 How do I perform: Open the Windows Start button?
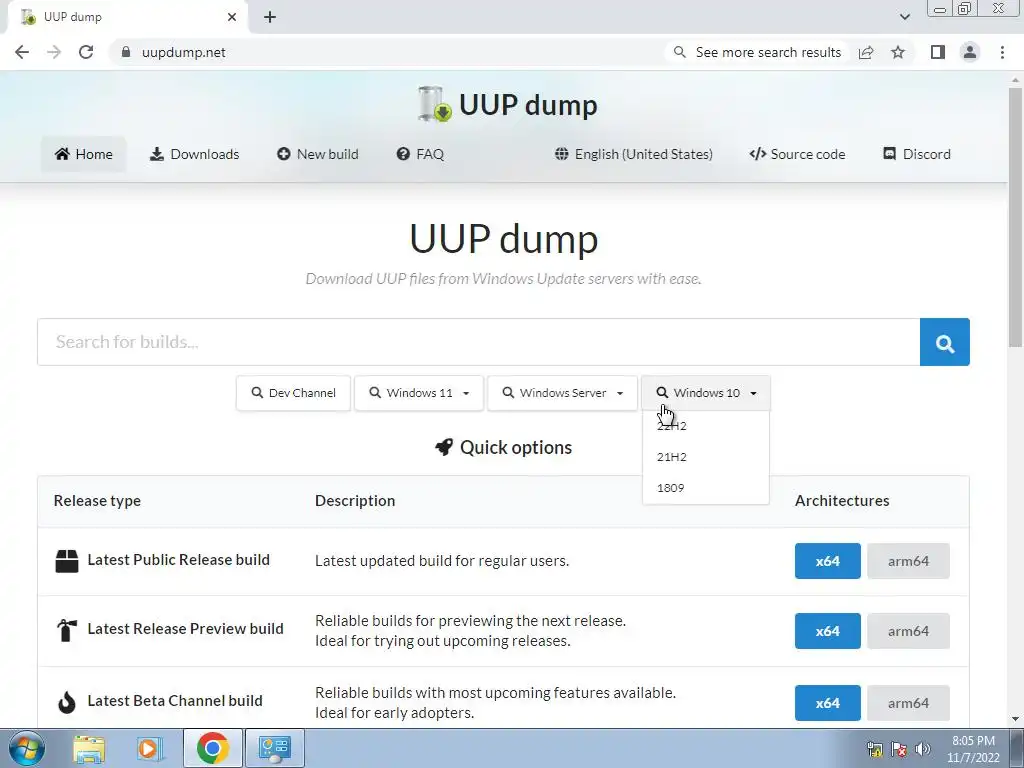pyautogui.click(x=27, y=748)
